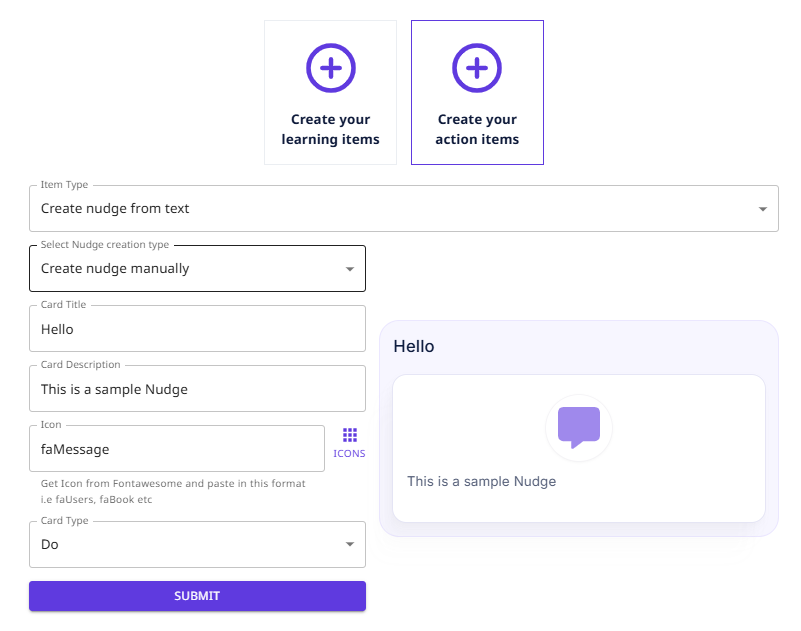
Task: Click the 'Hello' preview card title
Action: pyautogui.click(x=414, y=347)
